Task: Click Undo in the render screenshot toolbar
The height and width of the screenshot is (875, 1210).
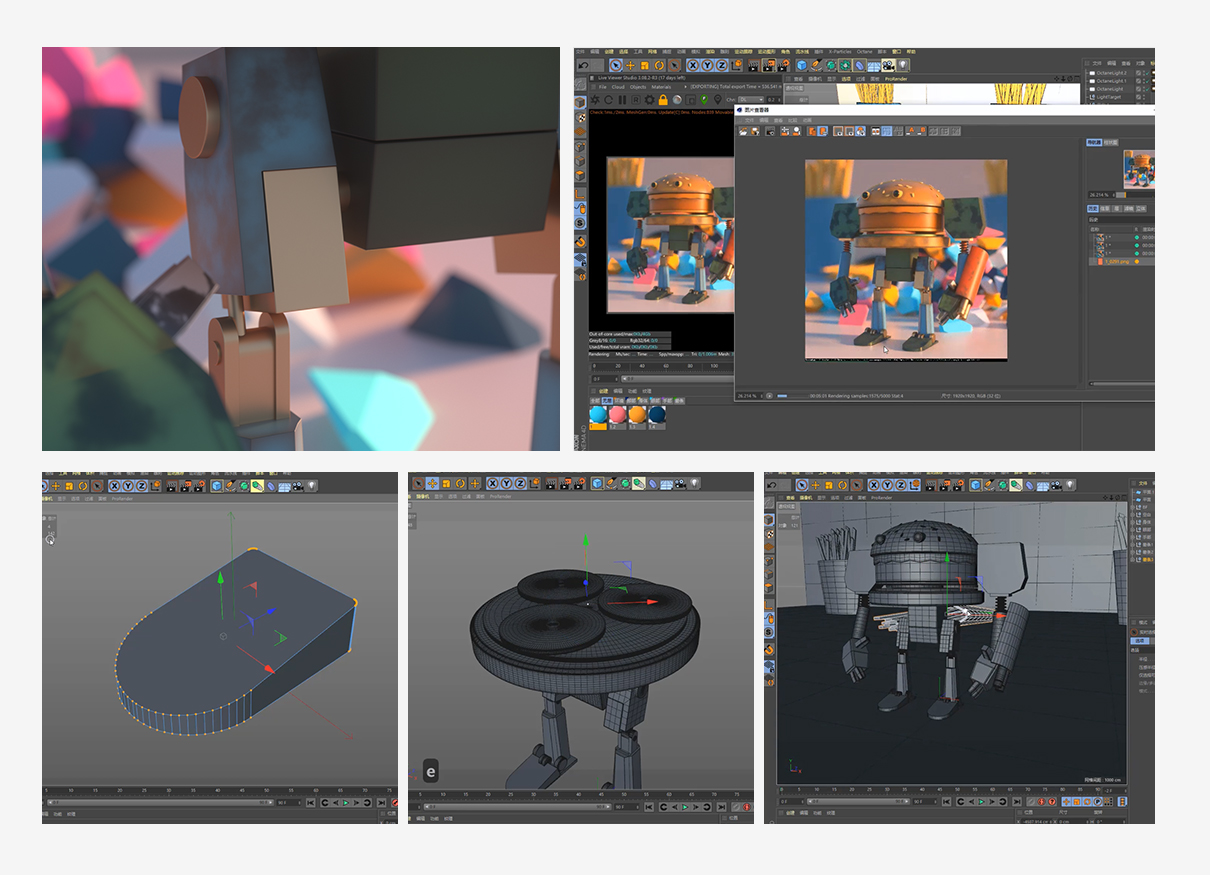Action: coord(583,65)
